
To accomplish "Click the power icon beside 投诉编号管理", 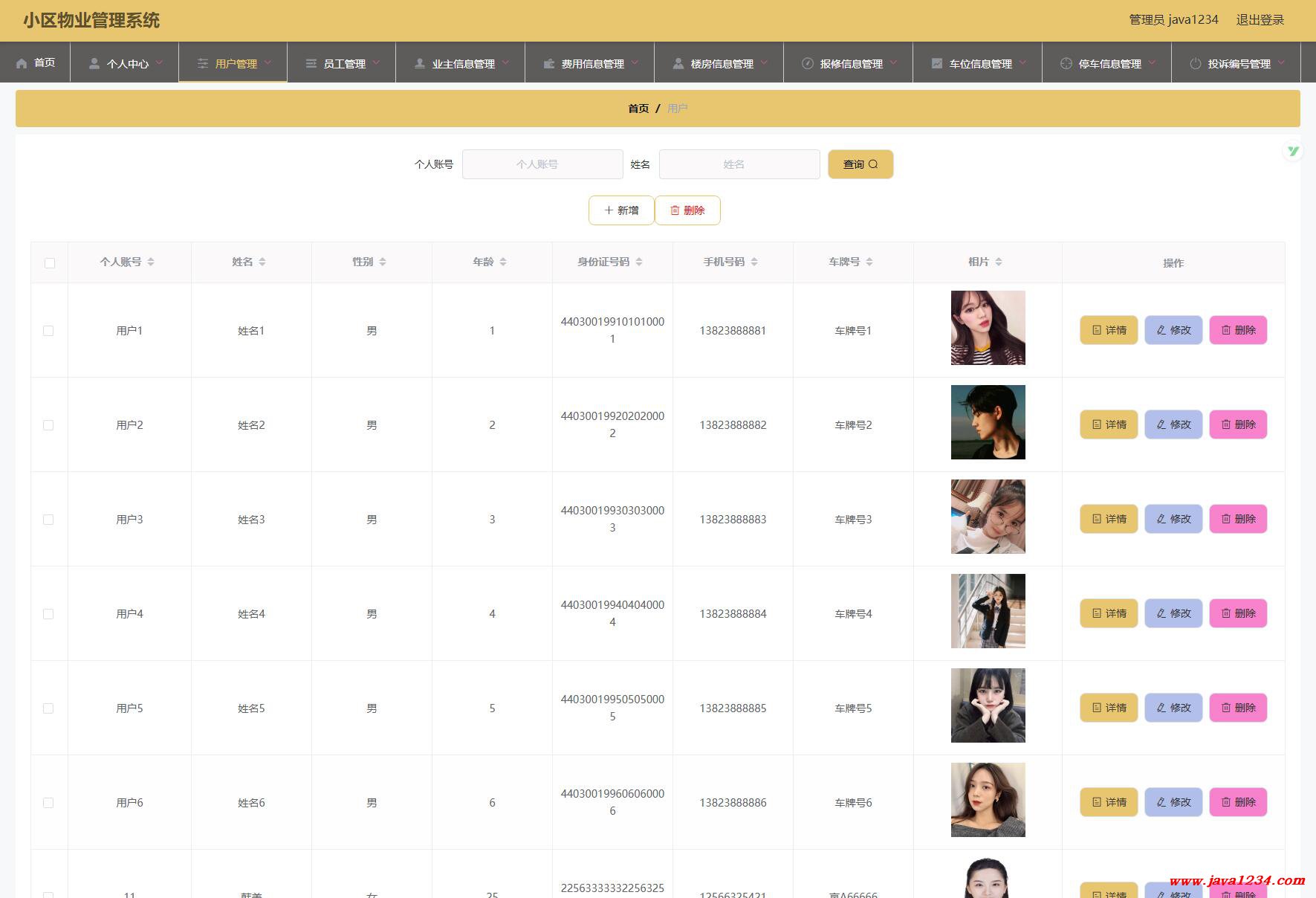I will click(x=1196, y=63).
